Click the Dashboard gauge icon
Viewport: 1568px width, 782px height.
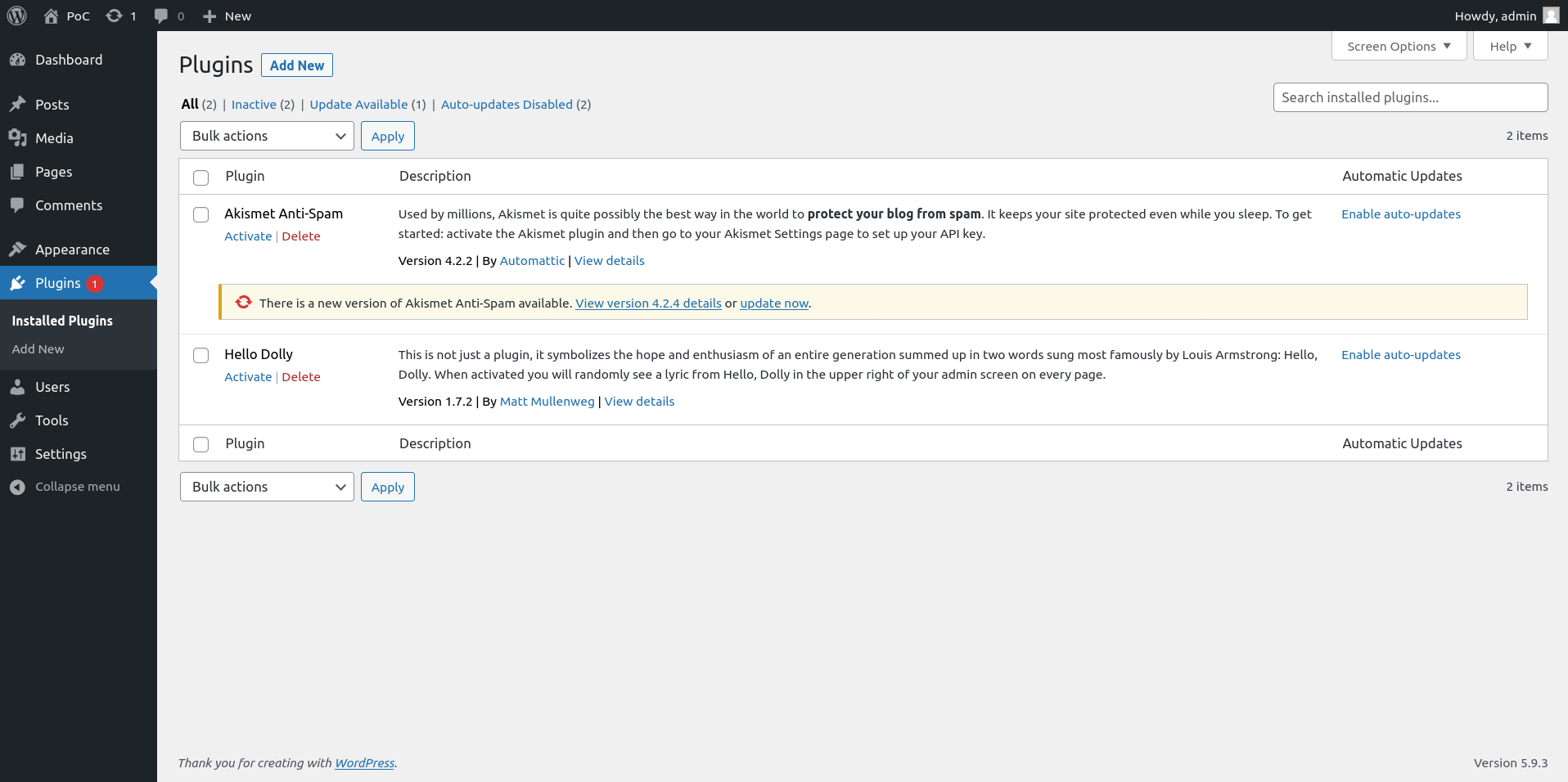point(17,60)
